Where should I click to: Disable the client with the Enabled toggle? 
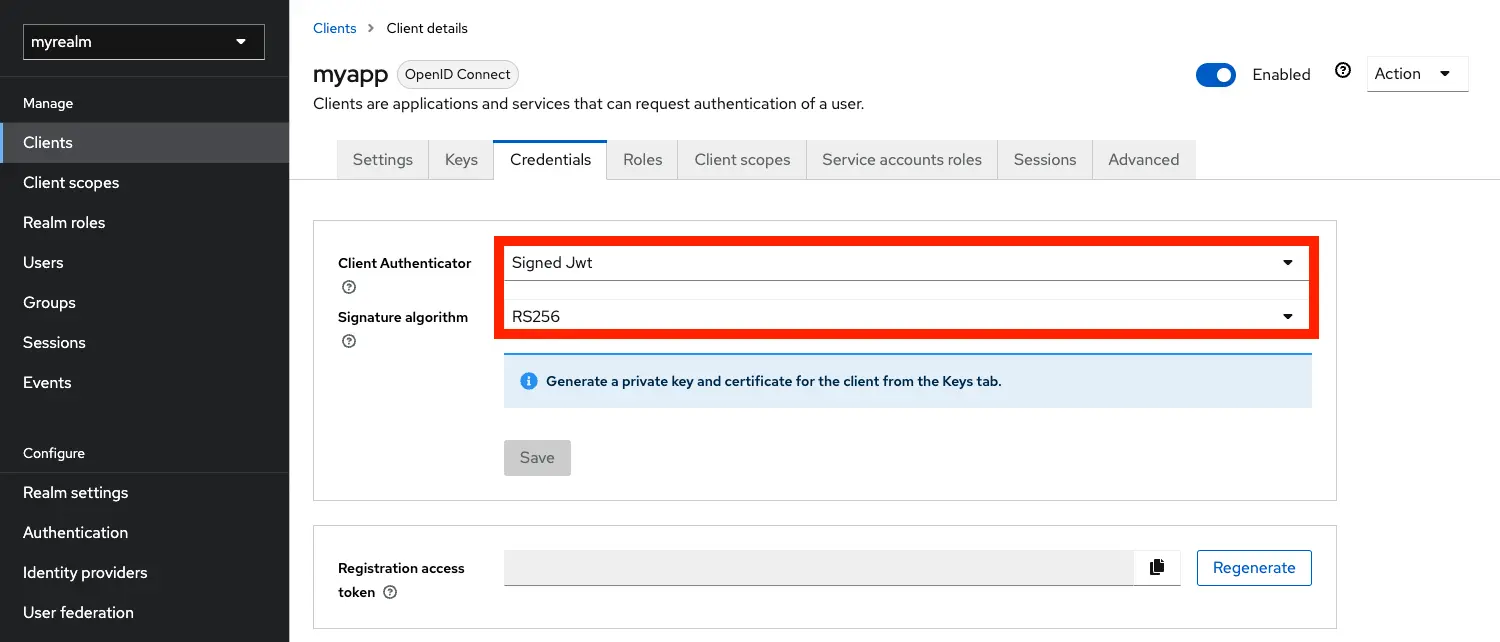click(1216, 74)
